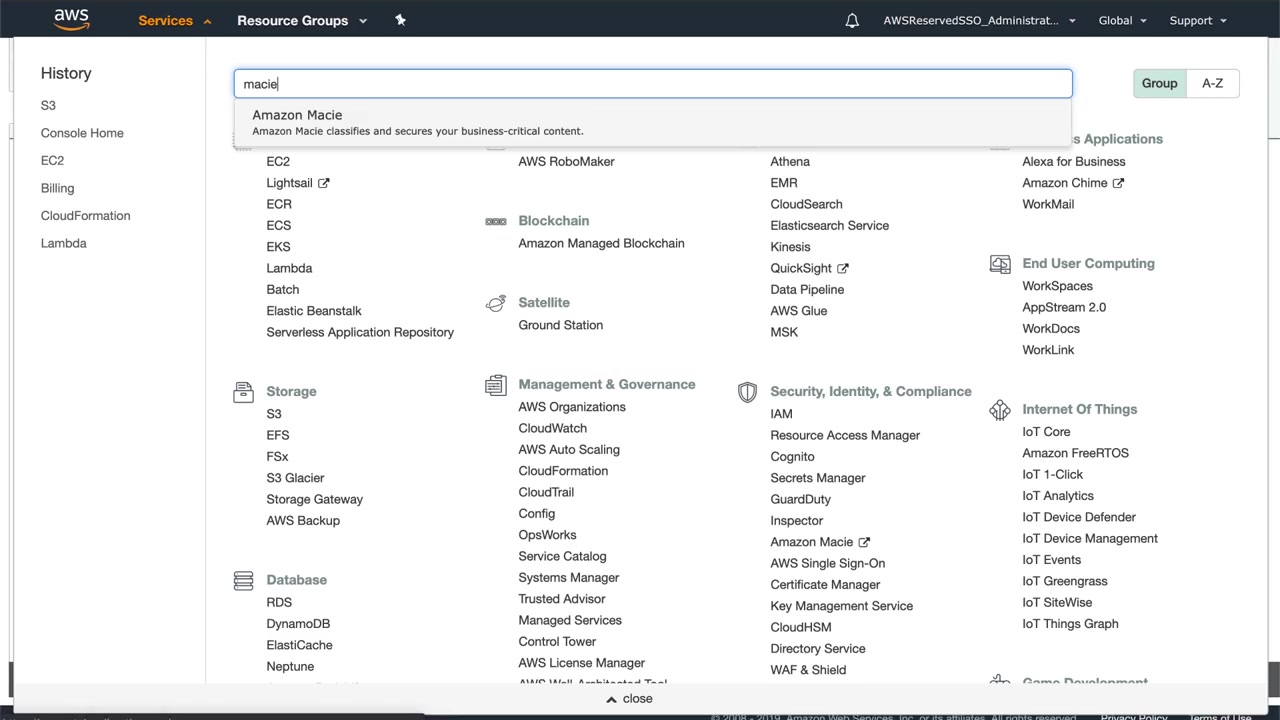Open CloudFormation from History list
This screenshot has width=1280, height=720.
(85, 216)
